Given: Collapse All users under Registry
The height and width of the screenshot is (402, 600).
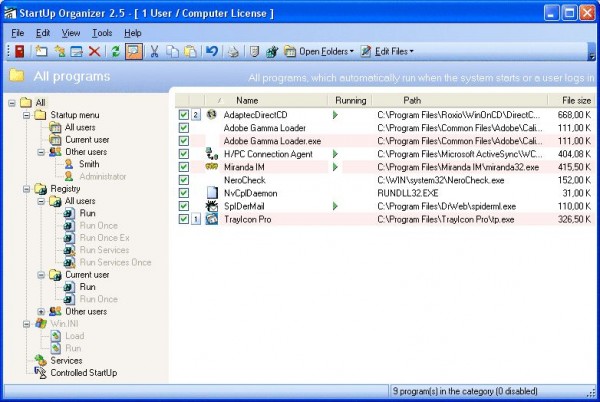Looking at the screenshot, I should click(41, 201).
